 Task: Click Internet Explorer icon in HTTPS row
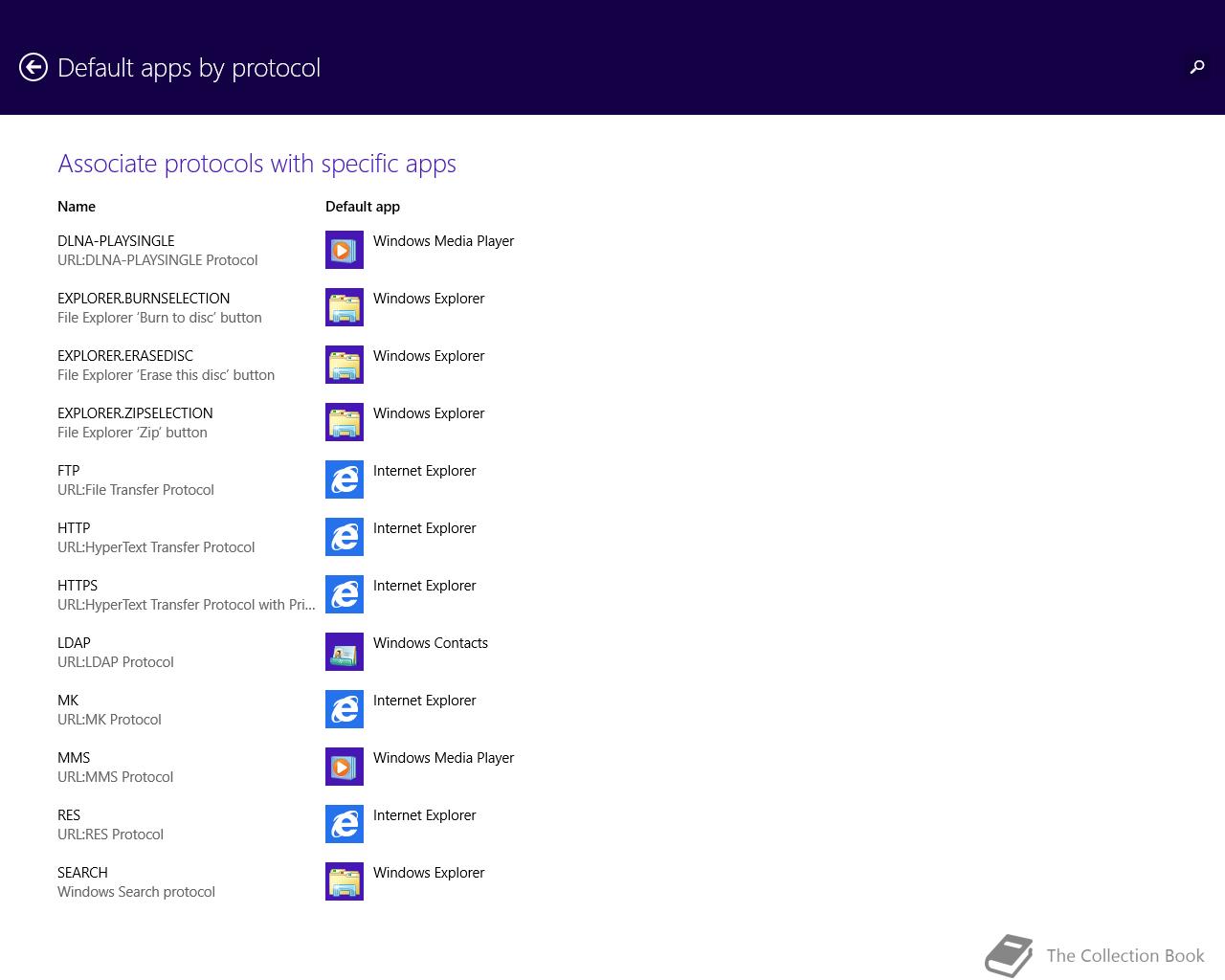coord(345,594)
